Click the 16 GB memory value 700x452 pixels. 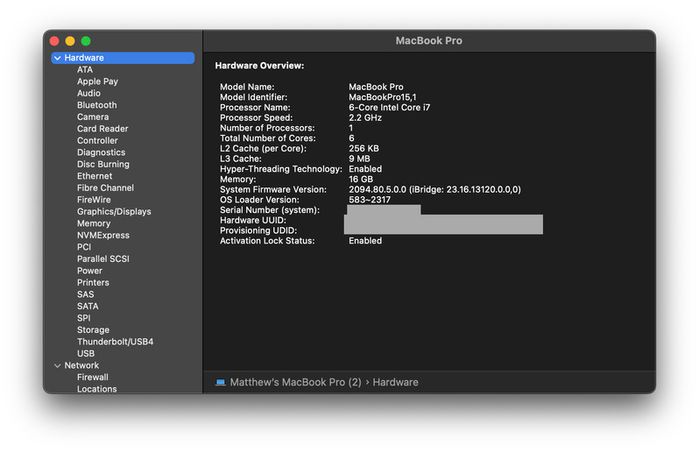click(x=361, y=180)
